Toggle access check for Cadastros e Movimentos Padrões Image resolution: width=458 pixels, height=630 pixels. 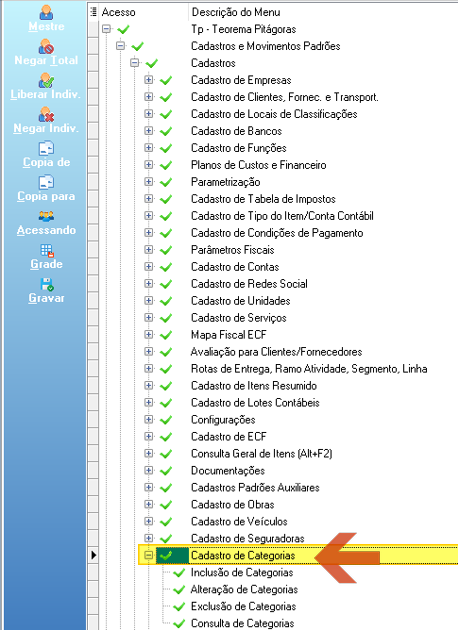[x=137, y=47]
